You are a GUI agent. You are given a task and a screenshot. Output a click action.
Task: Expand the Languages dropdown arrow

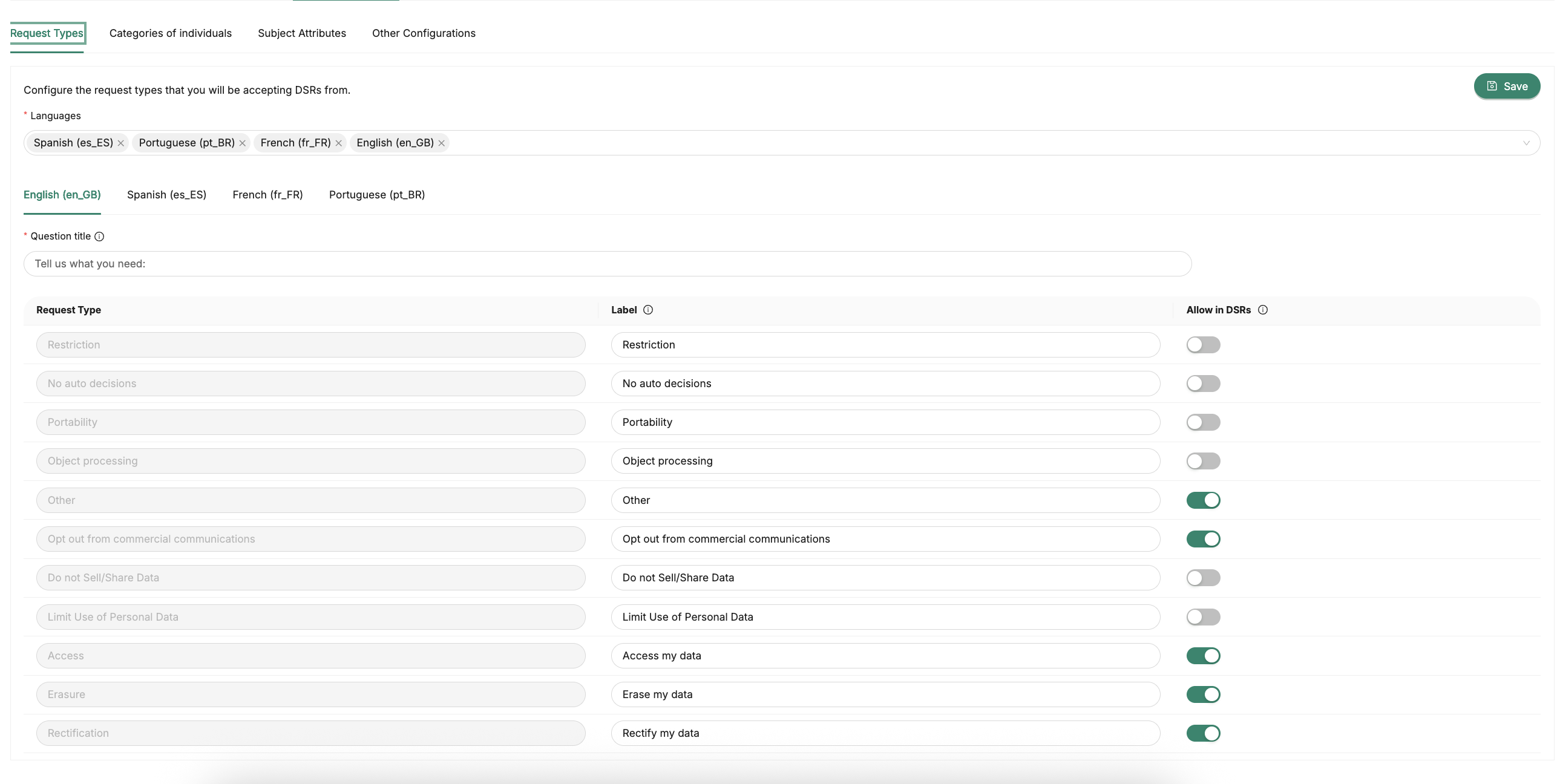pos(1526,143)
